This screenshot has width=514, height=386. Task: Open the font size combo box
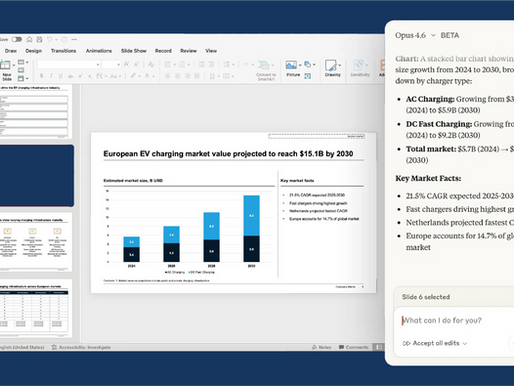tap(111, 64)
